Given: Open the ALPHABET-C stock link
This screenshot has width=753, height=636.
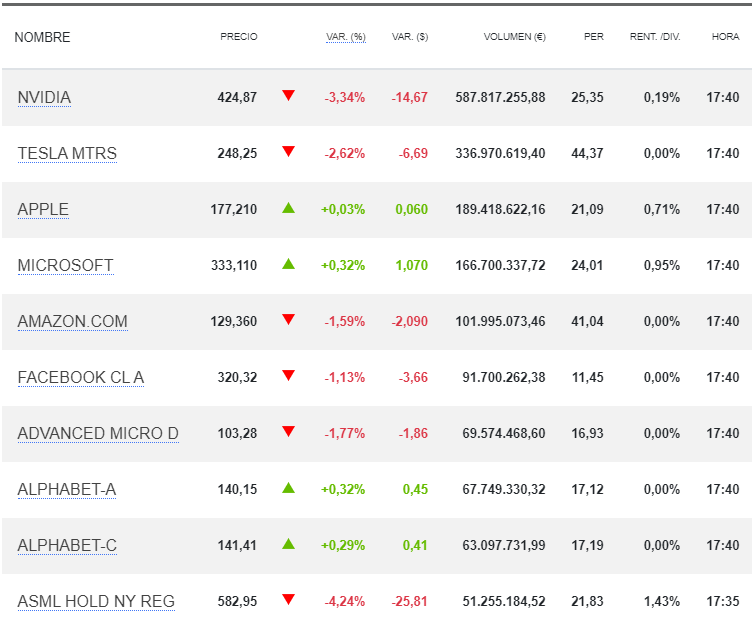Looking at the screenshot, I should click(67, 545).
